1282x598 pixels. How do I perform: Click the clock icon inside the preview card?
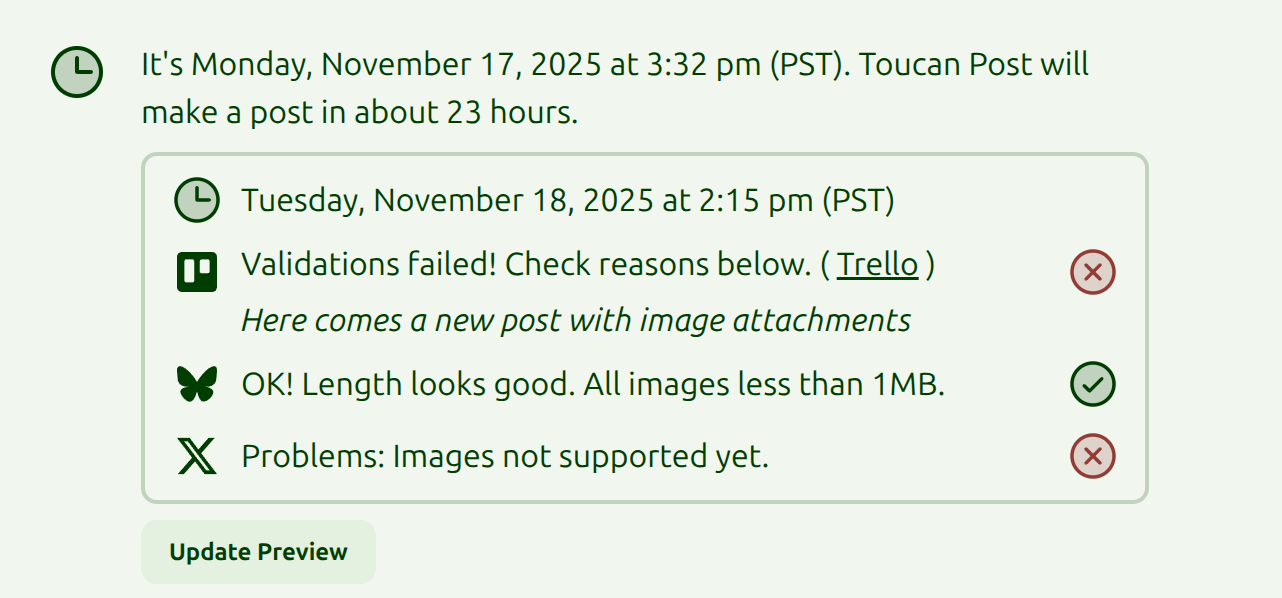[196, 199]
